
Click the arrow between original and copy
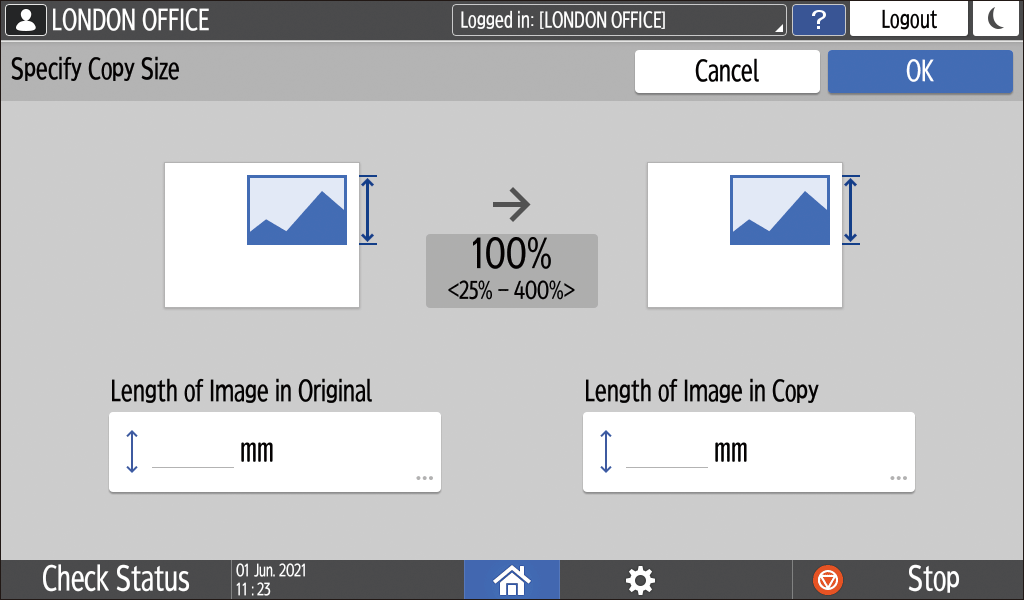(511, 205)
